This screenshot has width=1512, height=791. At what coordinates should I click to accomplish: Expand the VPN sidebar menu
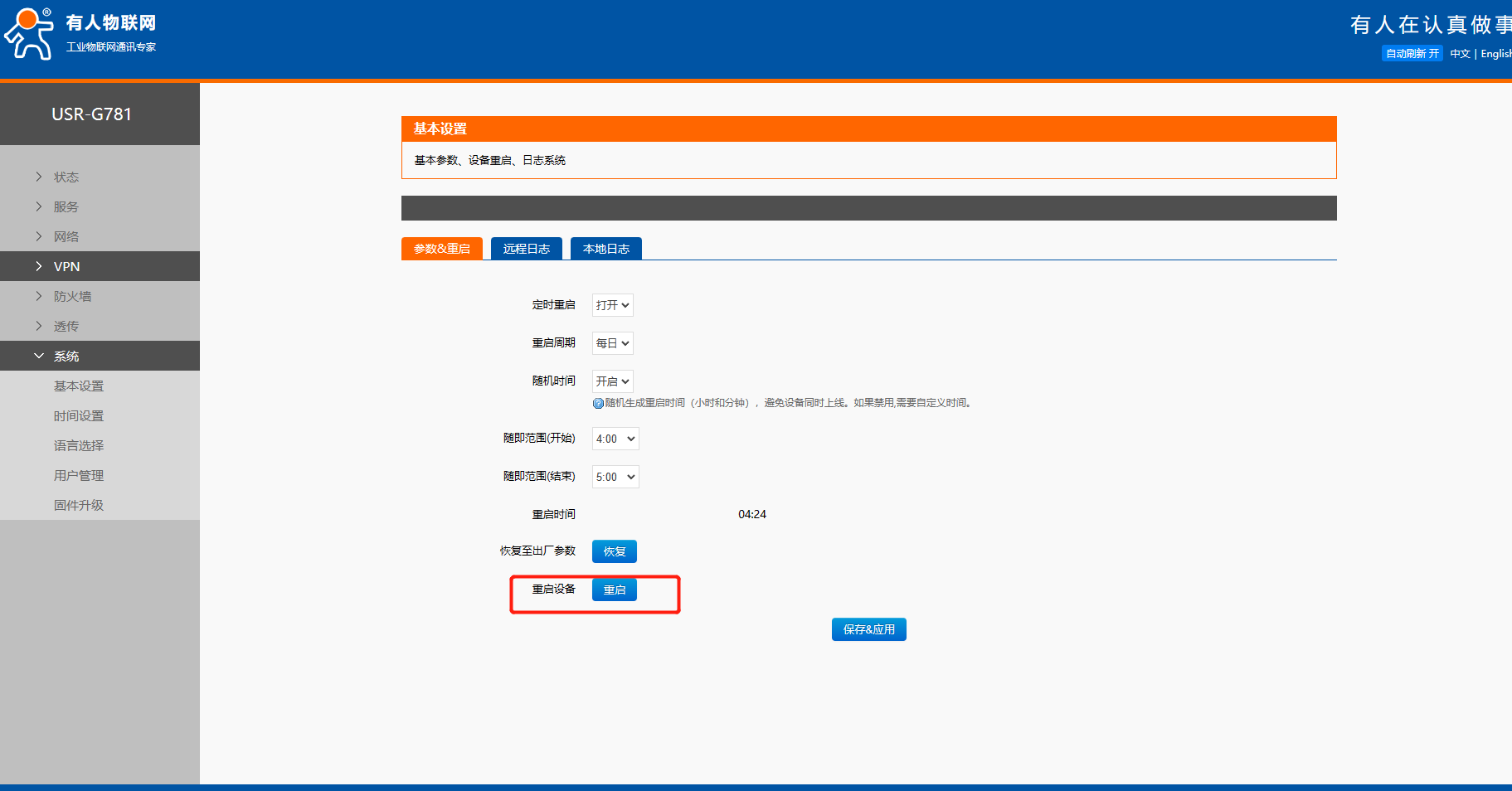click(x=66, y=266)
